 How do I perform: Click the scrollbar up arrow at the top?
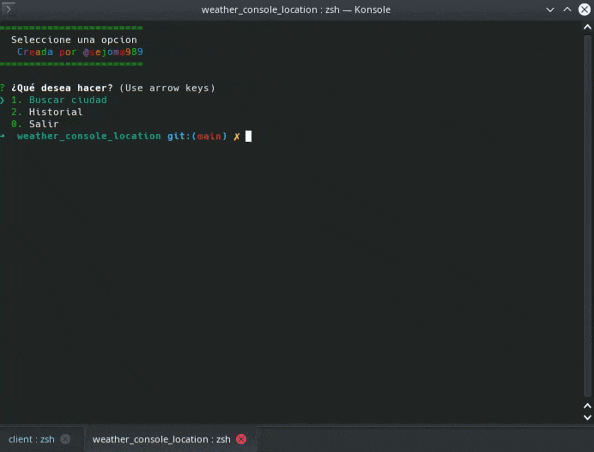click(587, 27)
